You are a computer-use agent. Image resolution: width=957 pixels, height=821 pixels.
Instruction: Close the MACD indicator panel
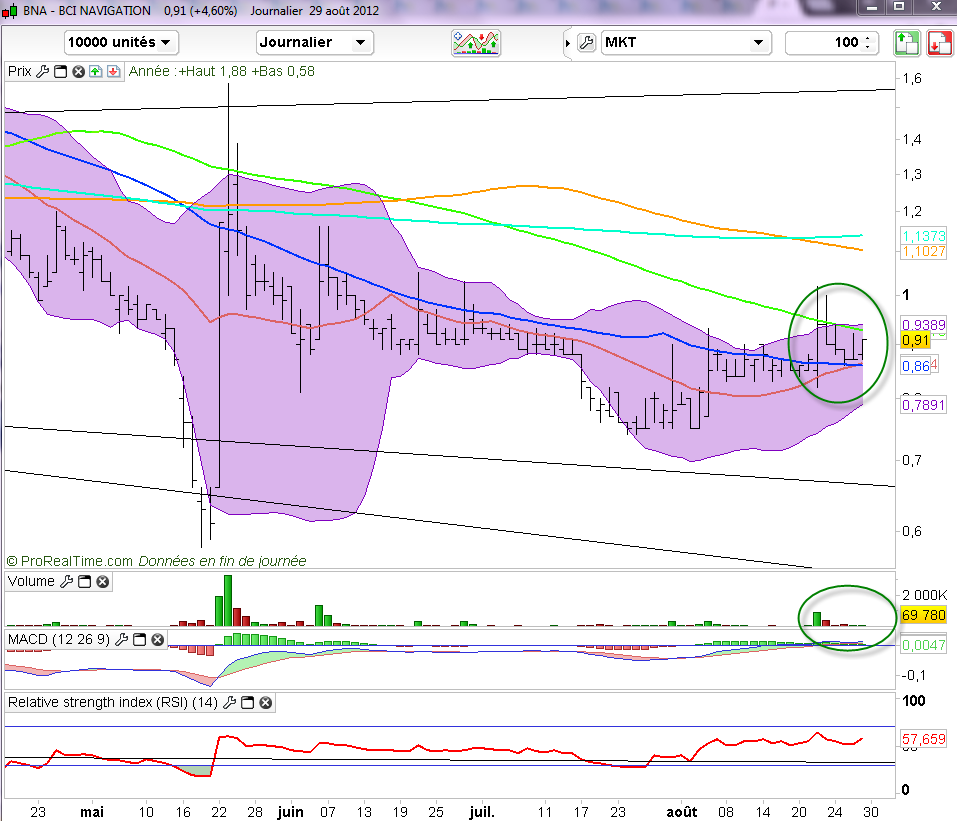tap(158, 639)
